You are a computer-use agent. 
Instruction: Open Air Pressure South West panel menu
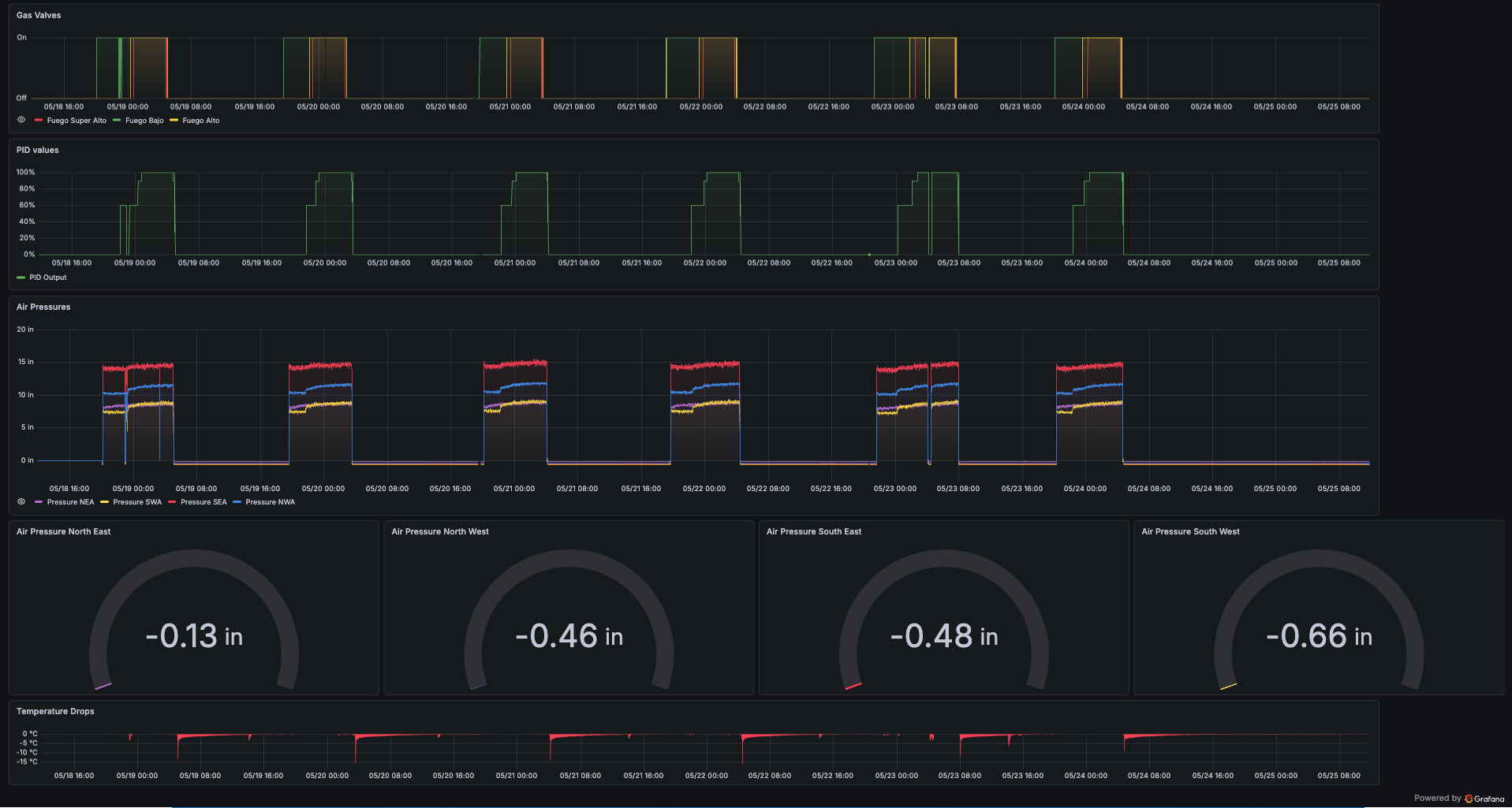tap(1190, 531)
